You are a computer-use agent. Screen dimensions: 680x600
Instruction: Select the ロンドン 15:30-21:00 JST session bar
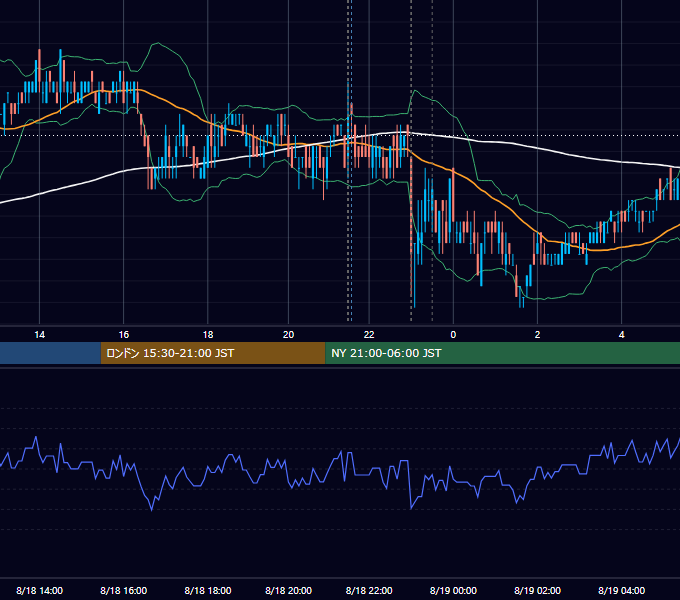coord(213,353)
